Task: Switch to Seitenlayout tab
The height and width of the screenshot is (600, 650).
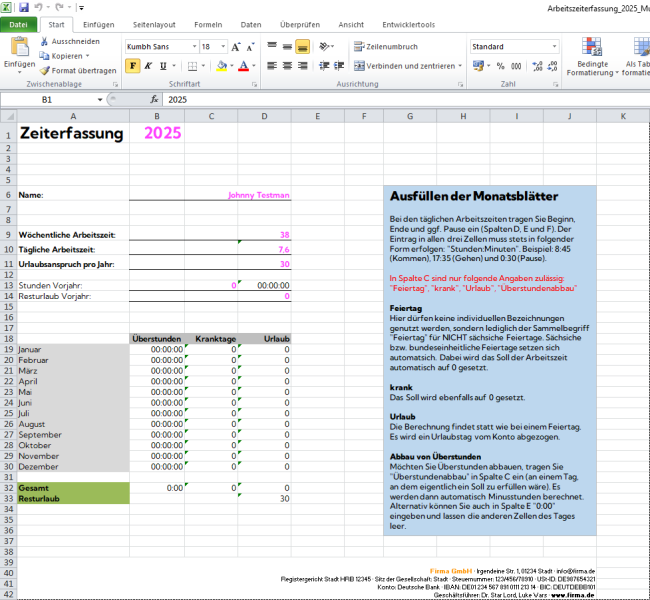Action: point(154,24)
